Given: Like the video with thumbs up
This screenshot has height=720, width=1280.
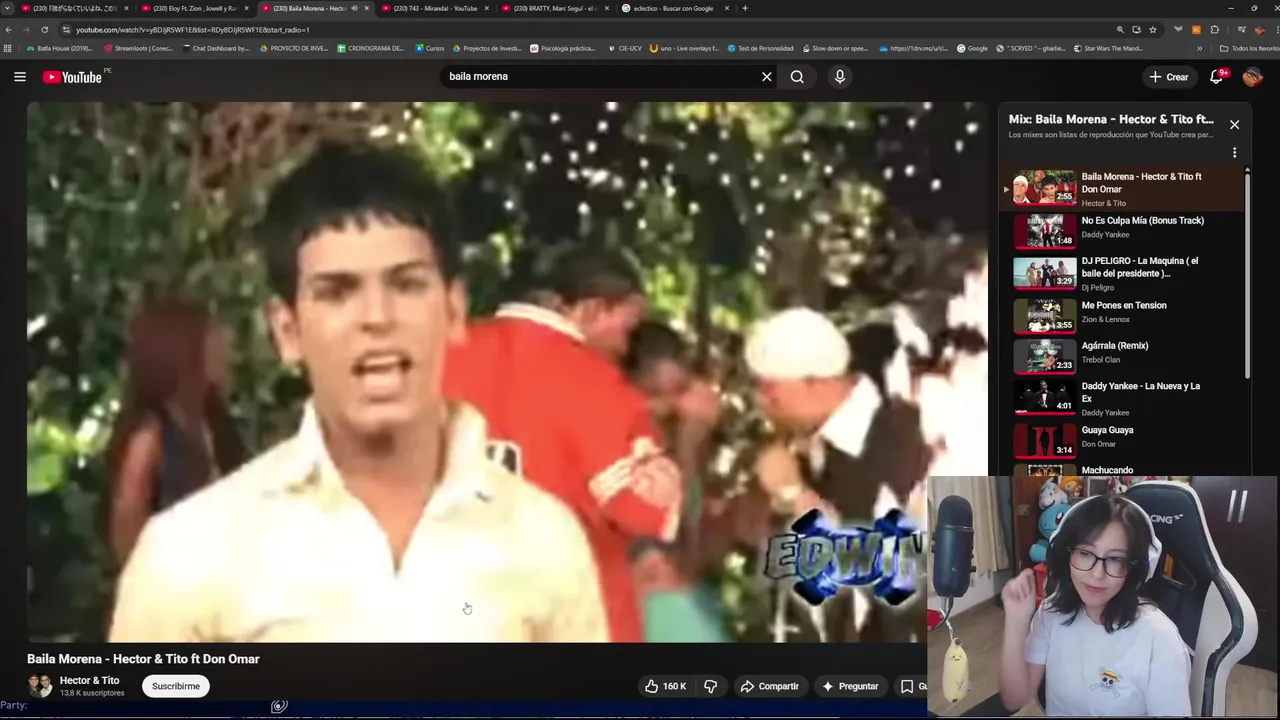Looking at the screenshot, I should [665, 686].
